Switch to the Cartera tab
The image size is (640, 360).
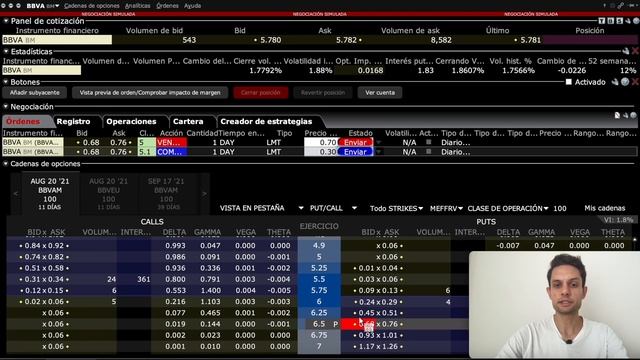[x=188, y=121]
